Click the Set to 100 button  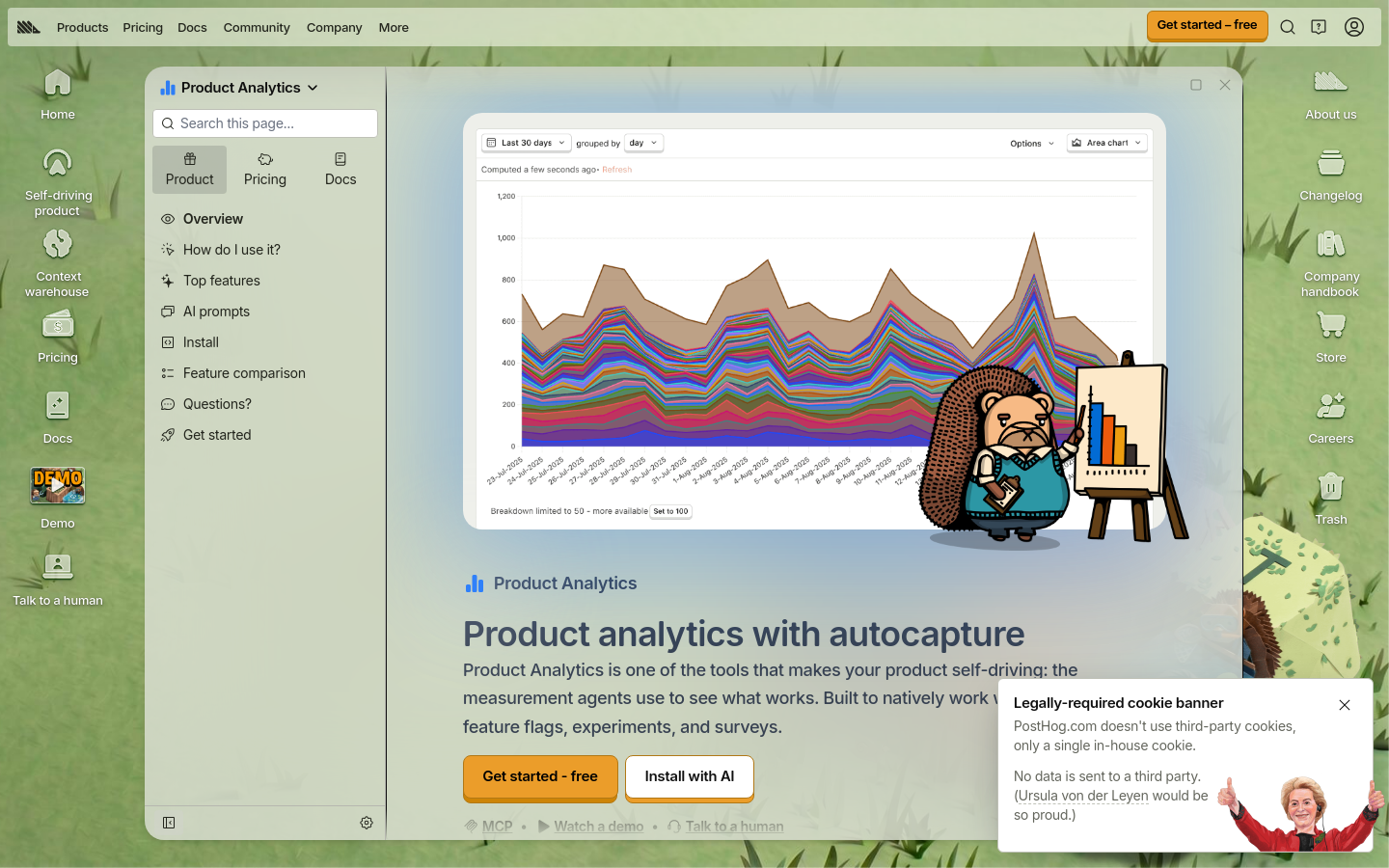click(670, 511)
